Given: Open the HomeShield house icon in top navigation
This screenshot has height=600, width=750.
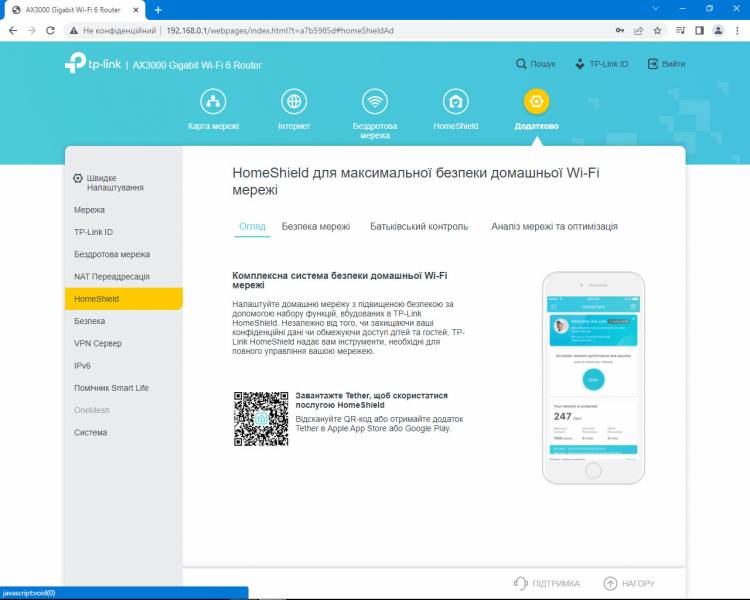Looking at the screenshot, I should [455, 101].
